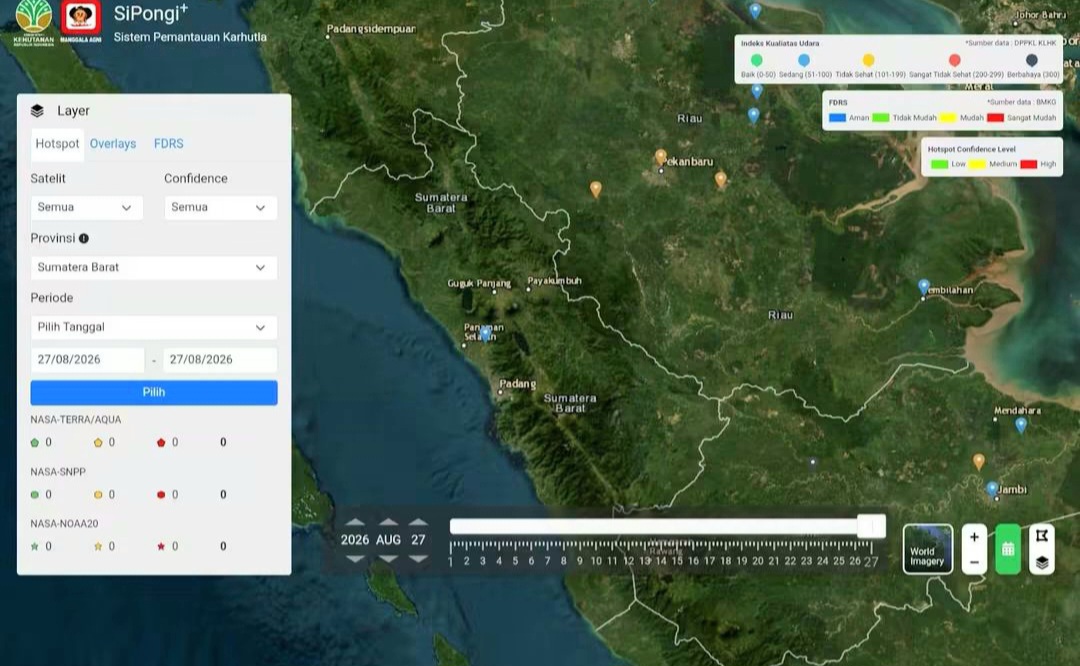Click the Padangsidempuan city label
1080x666 pixels.
coord(371,29)
